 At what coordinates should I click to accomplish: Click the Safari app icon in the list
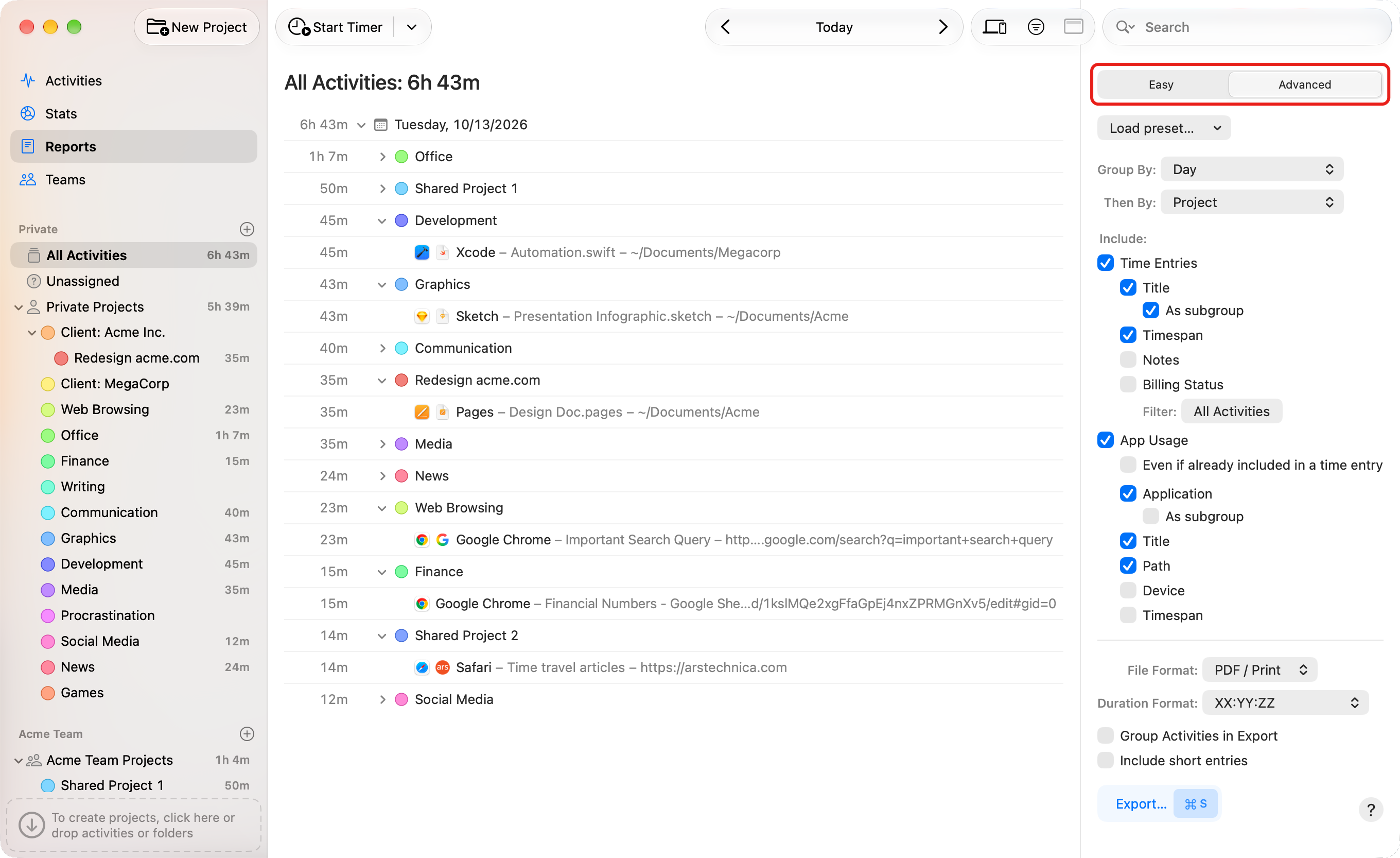422,667
